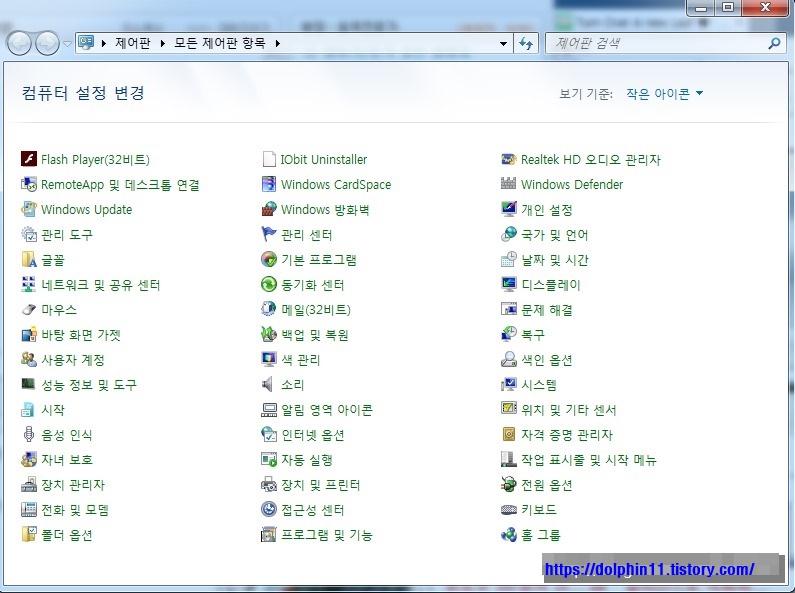Select the 모든 제어판 항목 breadcrumb segment
The image size is (795, 593).
(x=220, y=43)
